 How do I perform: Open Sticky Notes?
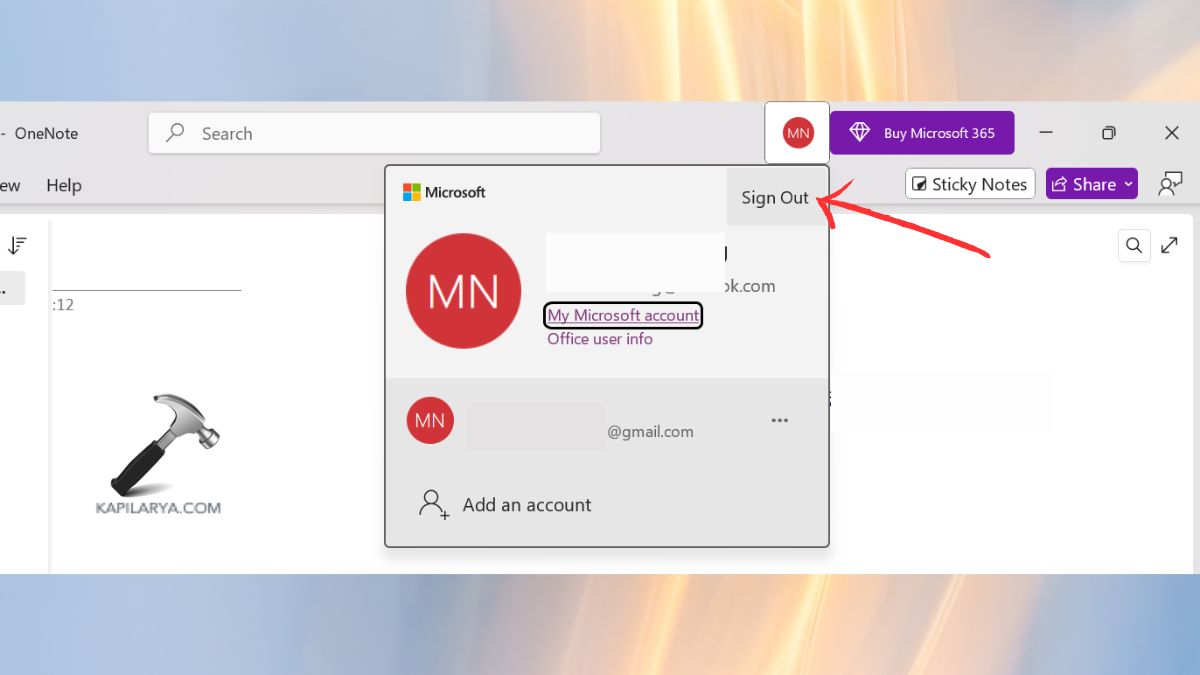coord(970,184)
